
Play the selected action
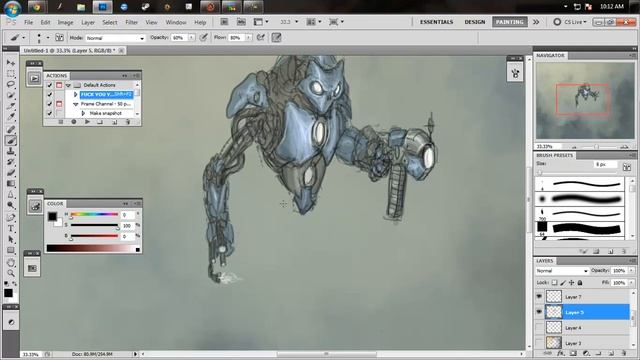(87, 122)
